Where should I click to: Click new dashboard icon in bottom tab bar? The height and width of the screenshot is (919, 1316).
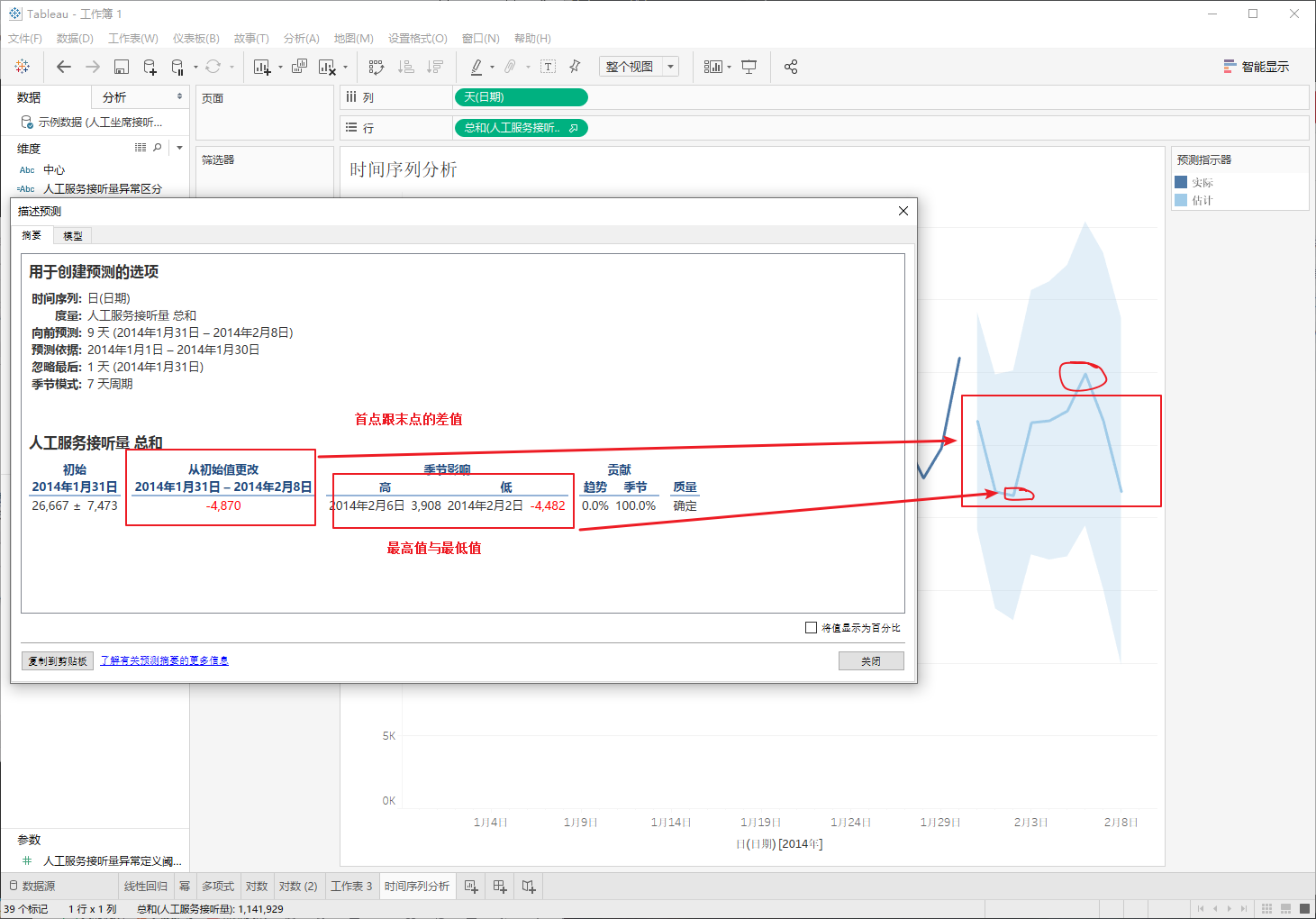click(x=500, y=887)
